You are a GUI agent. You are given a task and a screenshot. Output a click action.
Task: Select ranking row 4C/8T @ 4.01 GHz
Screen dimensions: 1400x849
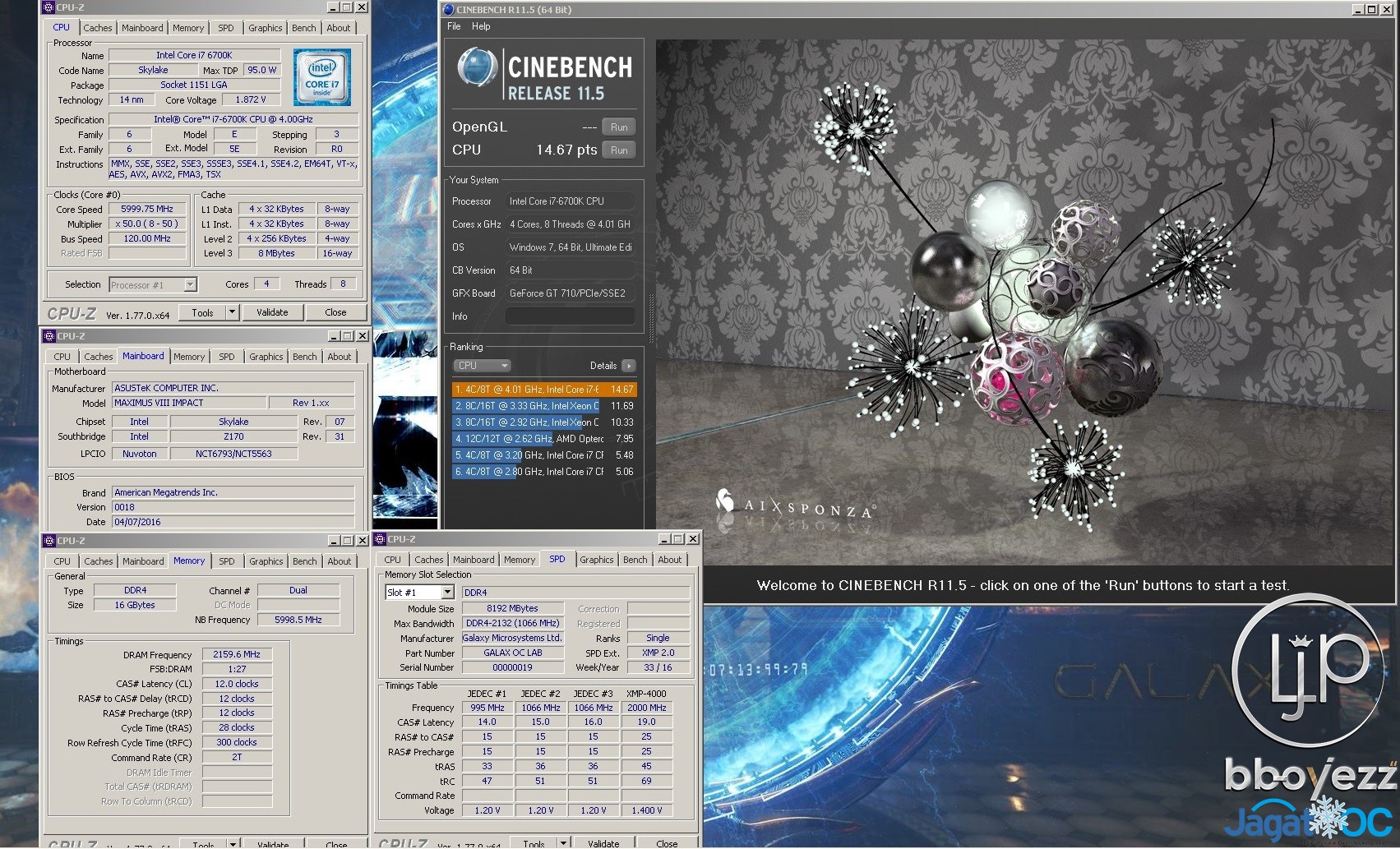(543, 390)
